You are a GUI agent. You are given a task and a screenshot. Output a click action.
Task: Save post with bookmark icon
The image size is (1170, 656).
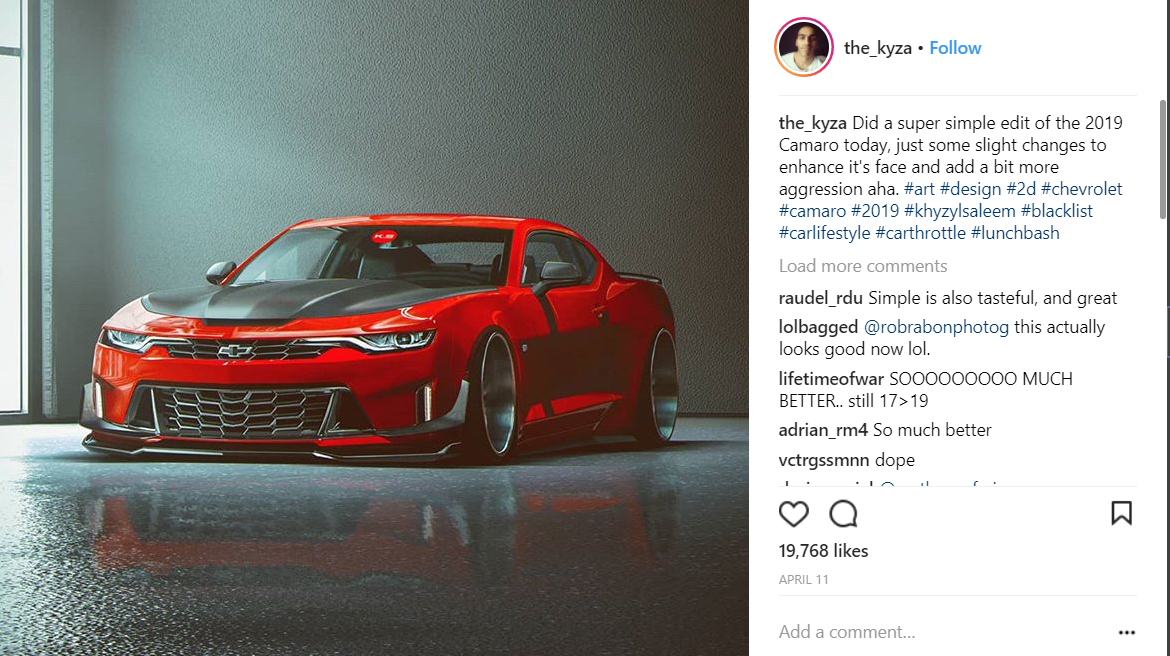click(x=1121, y=513)
